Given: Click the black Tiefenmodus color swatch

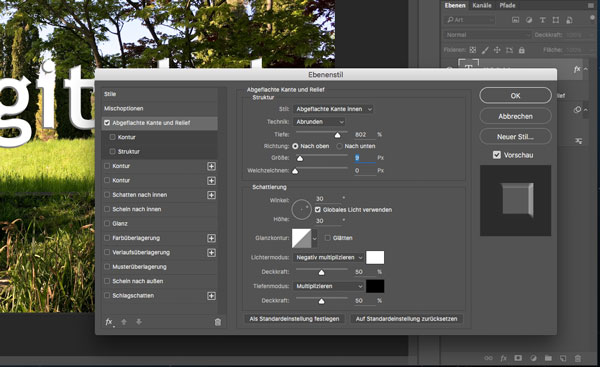Looking at the screenshot, I should click(x=375, y=286).
